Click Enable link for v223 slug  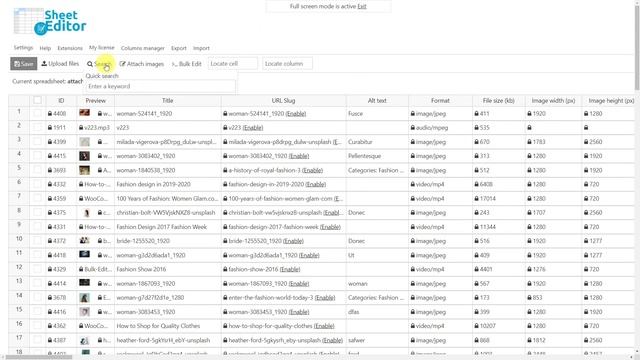click(253, 128)
